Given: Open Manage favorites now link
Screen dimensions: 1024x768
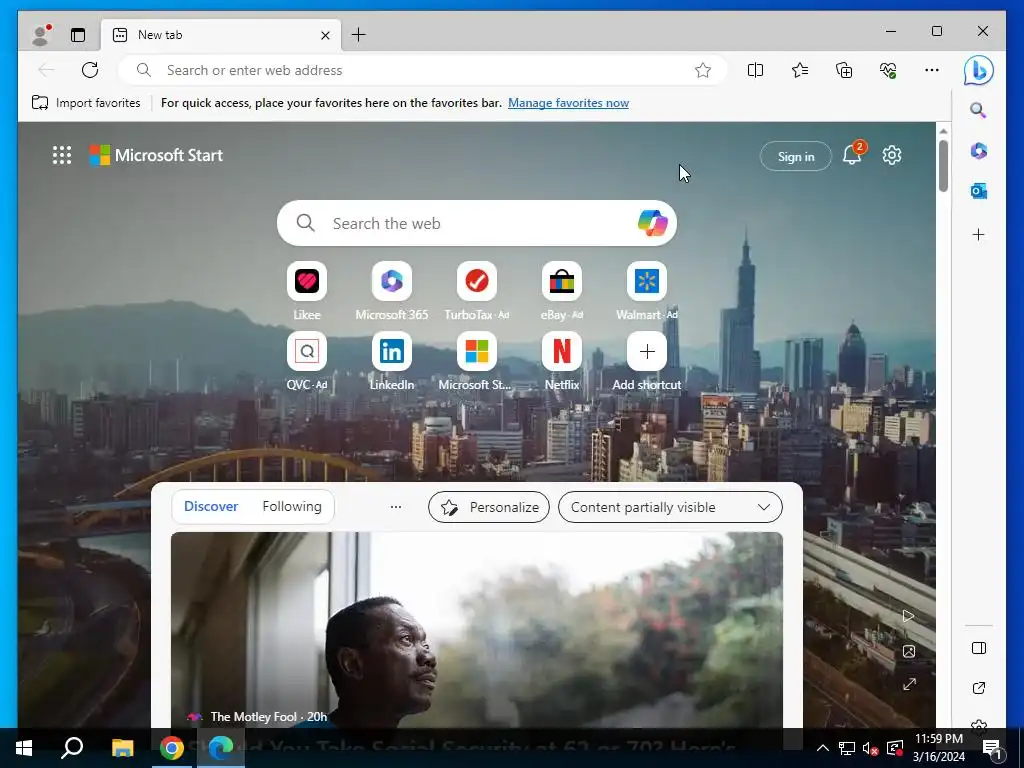Looking at the screenshot, I should (568, 103).
